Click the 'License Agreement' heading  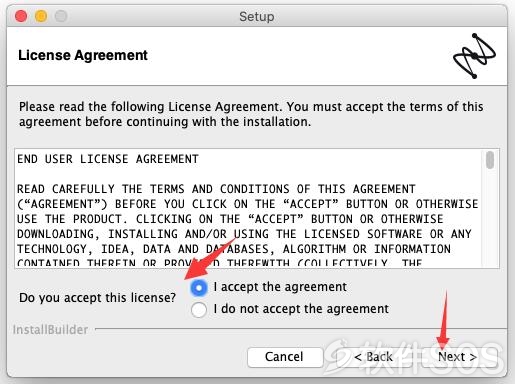pyautogui.click(x=83, y=55)
